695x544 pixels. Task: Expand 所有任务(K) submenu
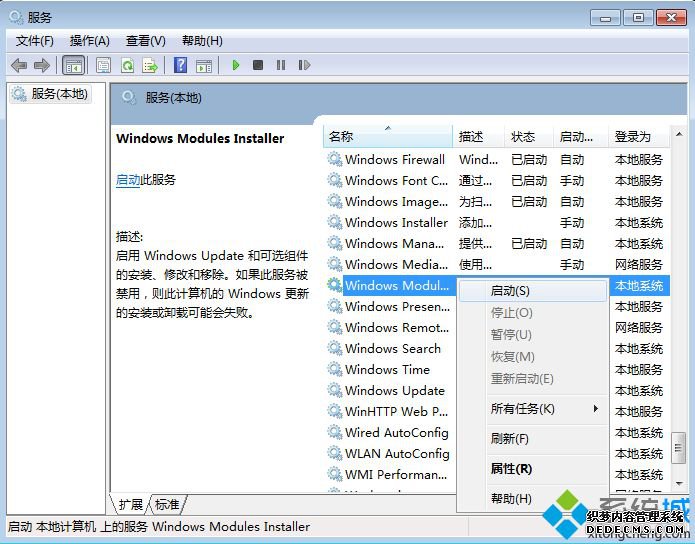[x=533, y=409]
